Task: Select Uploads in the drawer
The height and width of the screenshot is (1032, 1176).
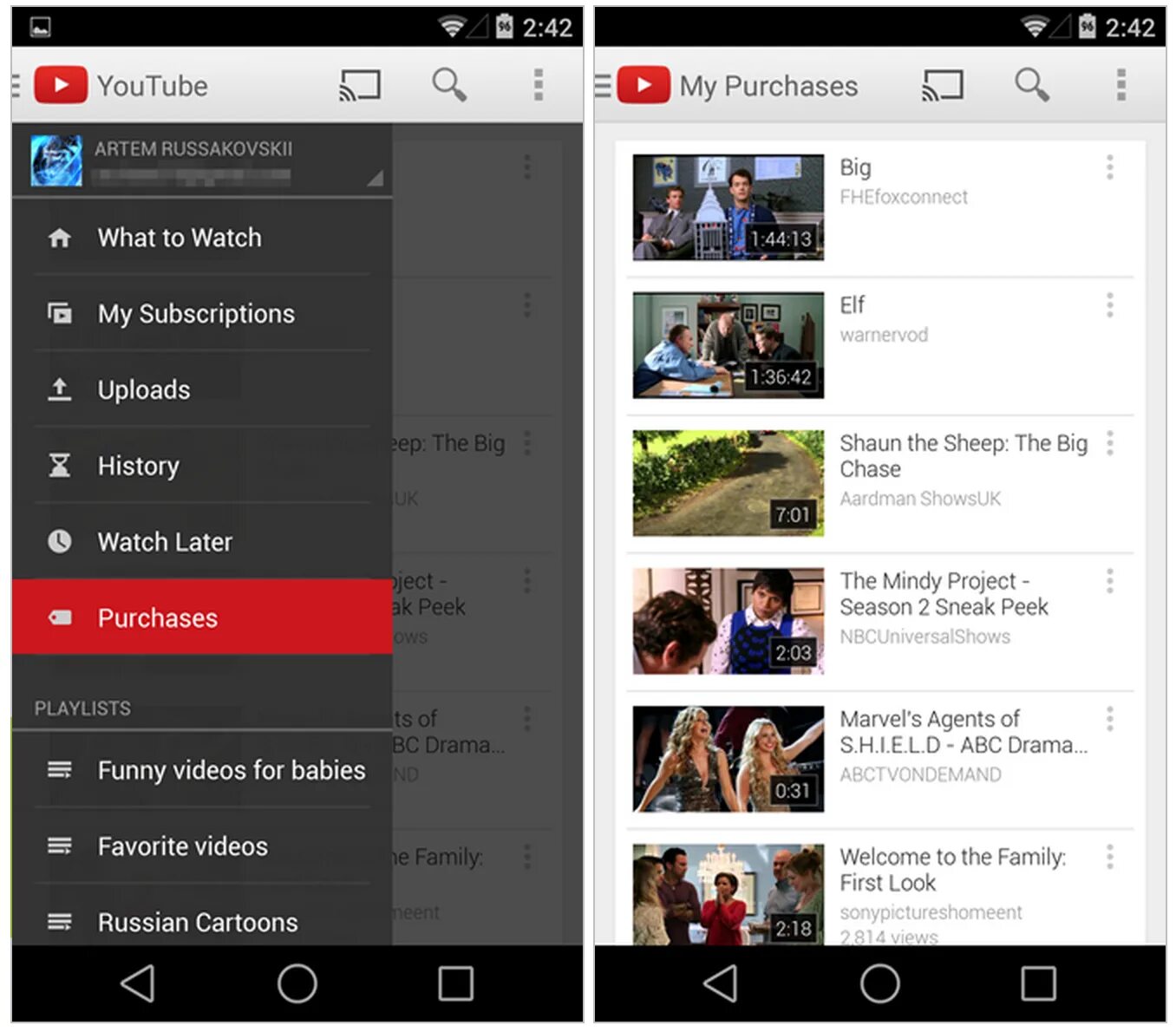Action: coord(202,389)
